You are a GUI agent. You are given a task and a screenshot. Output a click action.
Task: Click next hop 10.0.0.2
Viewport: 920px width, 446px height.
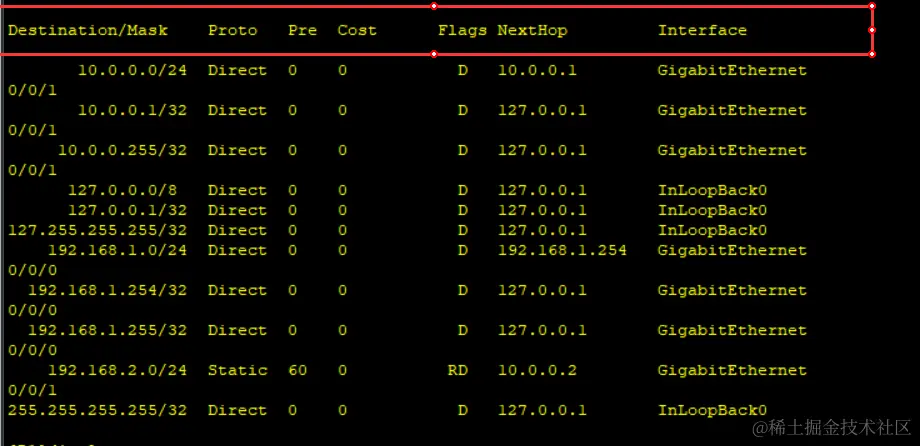coord(537,370)
